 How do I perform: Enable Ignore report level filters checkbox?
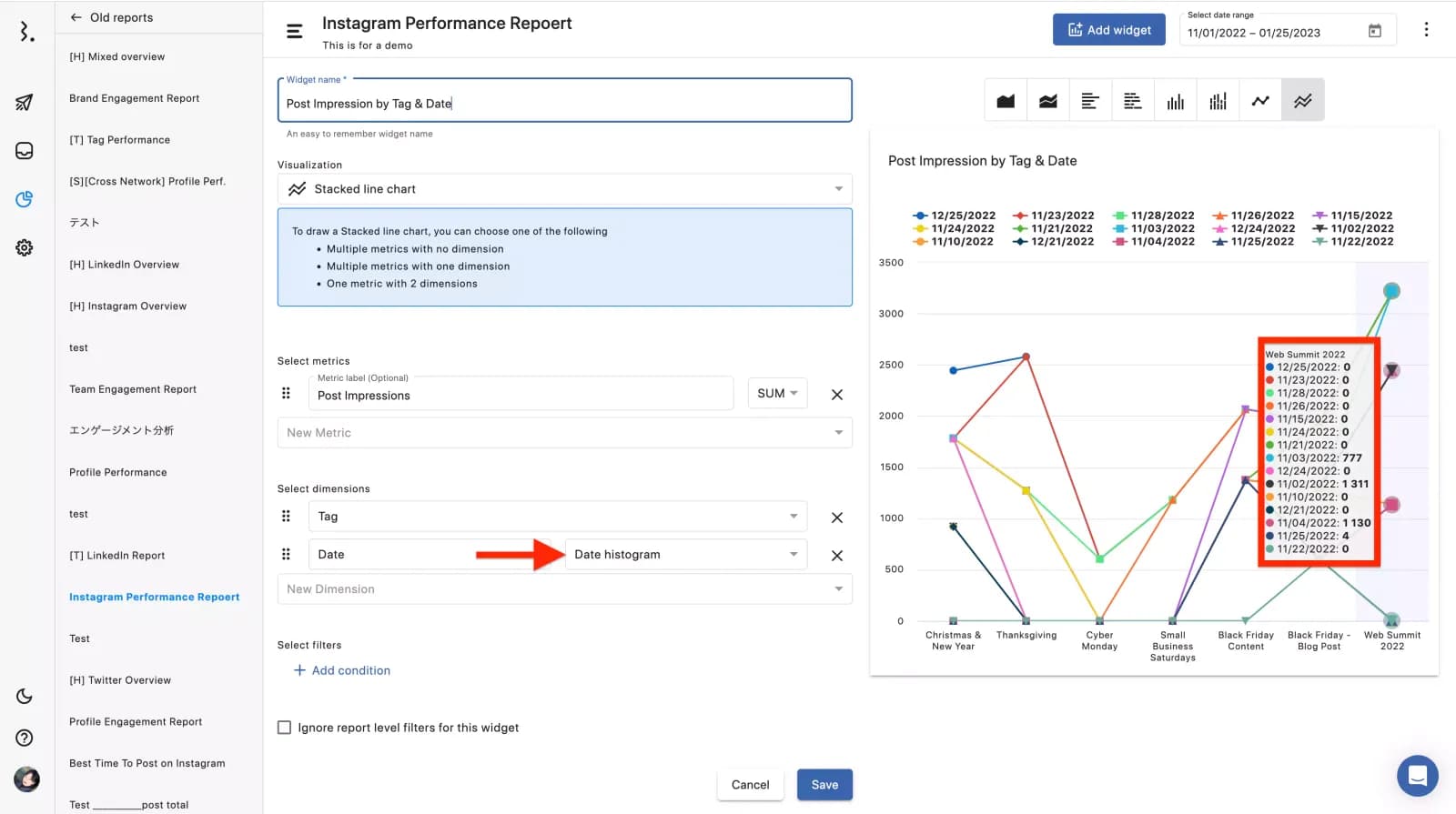285,728
